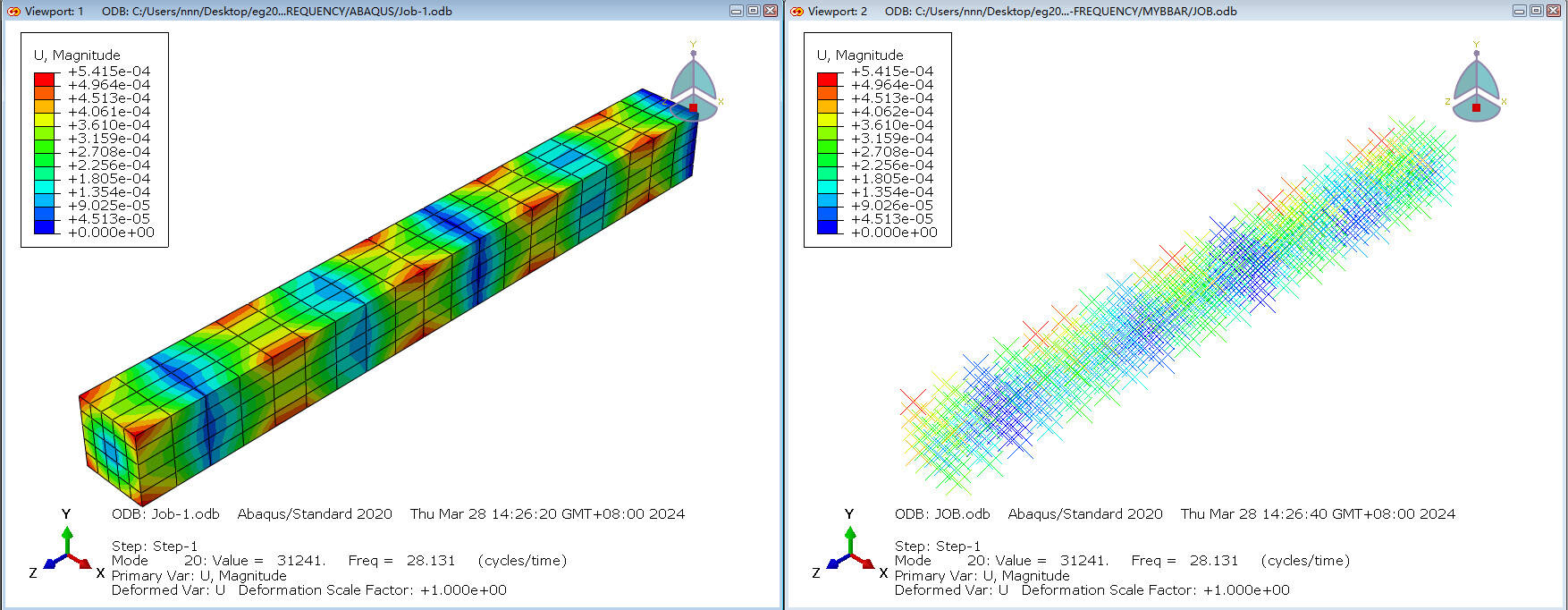The width and height of the screenshot is (1568, 610).
Task: Click the X axis label on Viewport 2 compass
Action: click(1504, 102)
